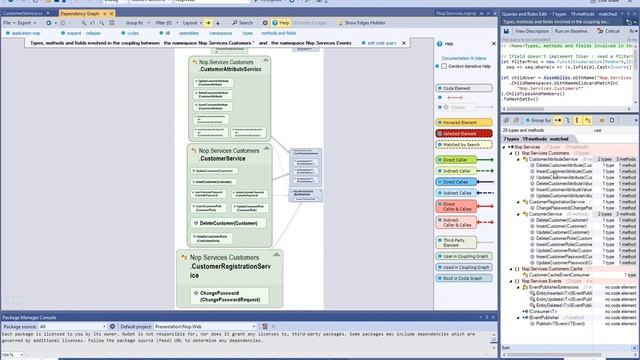Image resolution: width=640 pixels, height=360 pixels.
Task: Enable Context-Sensitive Help checkbox
Action: tap(444, 66)
